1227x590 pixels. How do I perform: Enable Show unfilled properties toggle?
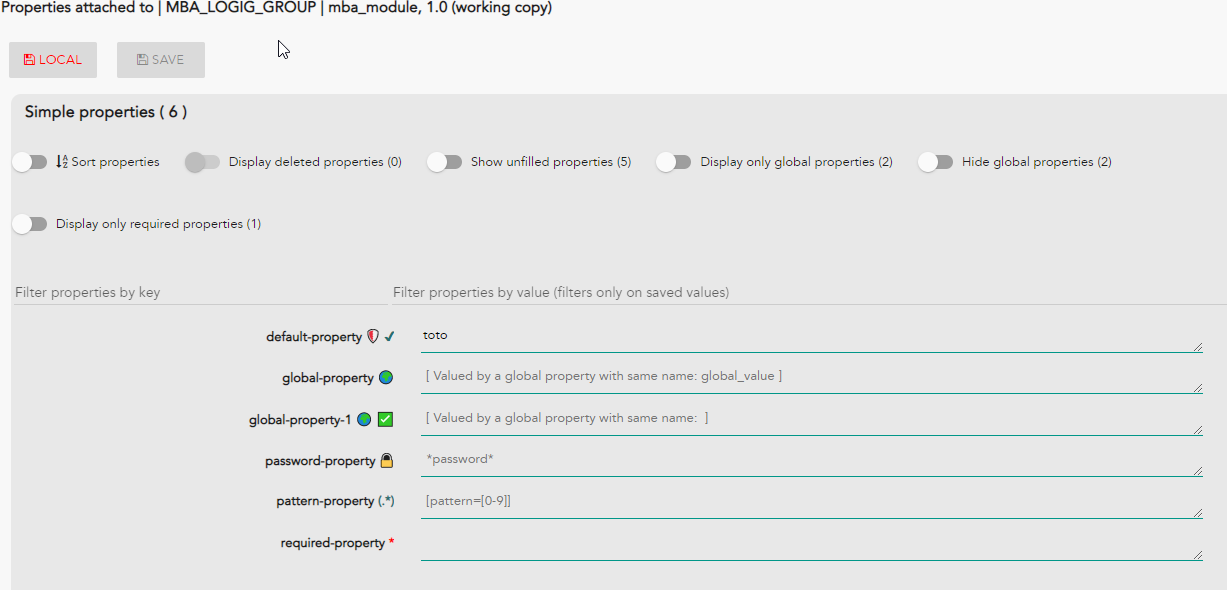pos(445,162)
